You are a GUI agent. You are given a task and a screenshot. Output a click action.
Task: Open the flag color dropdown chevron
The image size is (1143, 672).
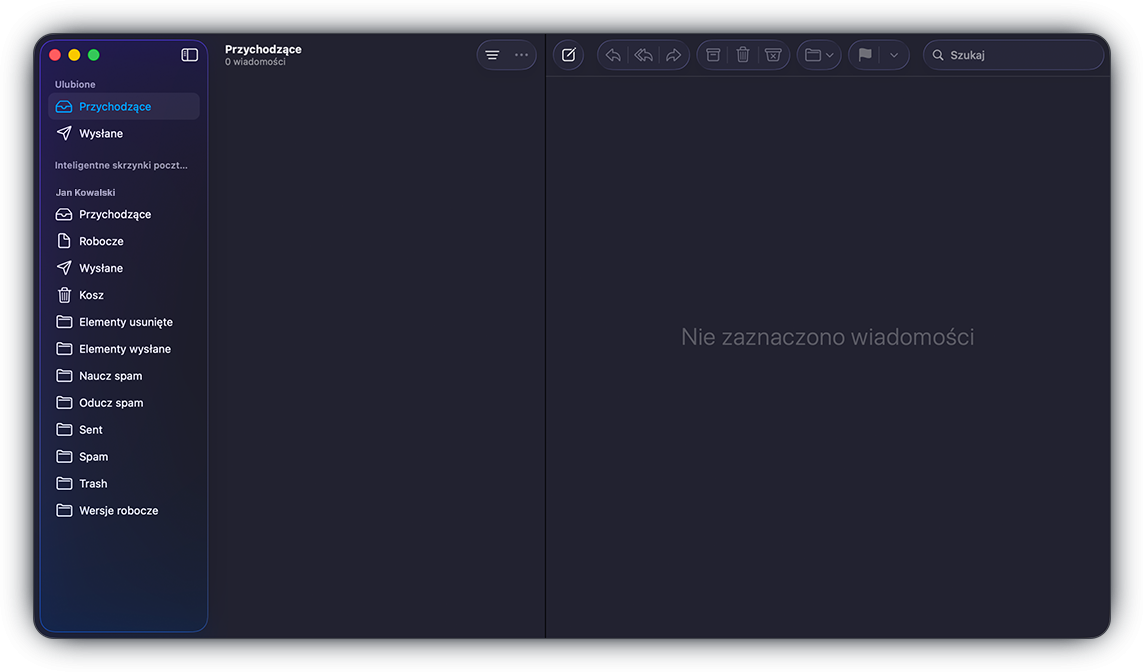893,55
